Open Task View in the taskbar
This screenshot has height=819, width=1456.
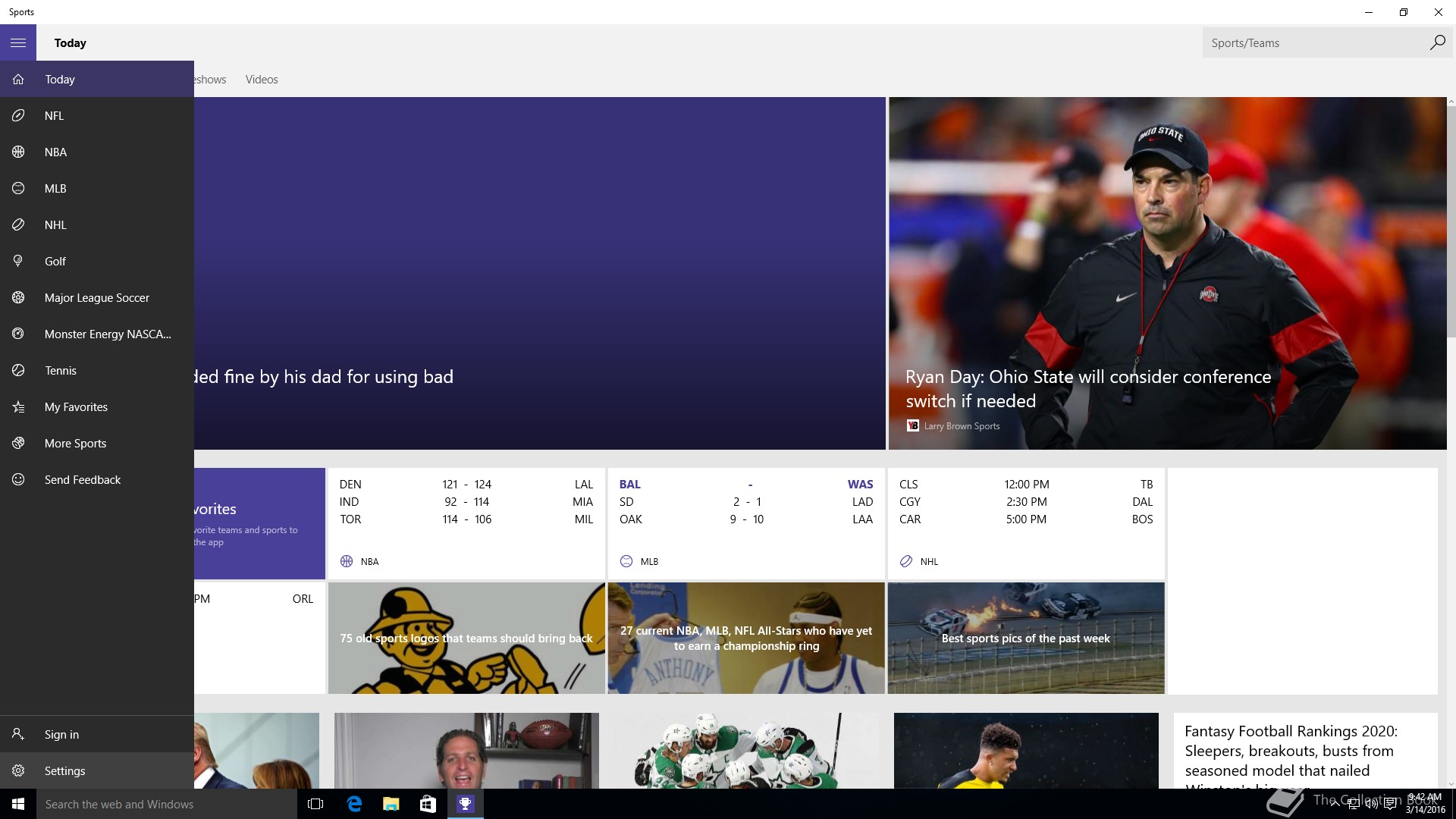pos(315,804)
